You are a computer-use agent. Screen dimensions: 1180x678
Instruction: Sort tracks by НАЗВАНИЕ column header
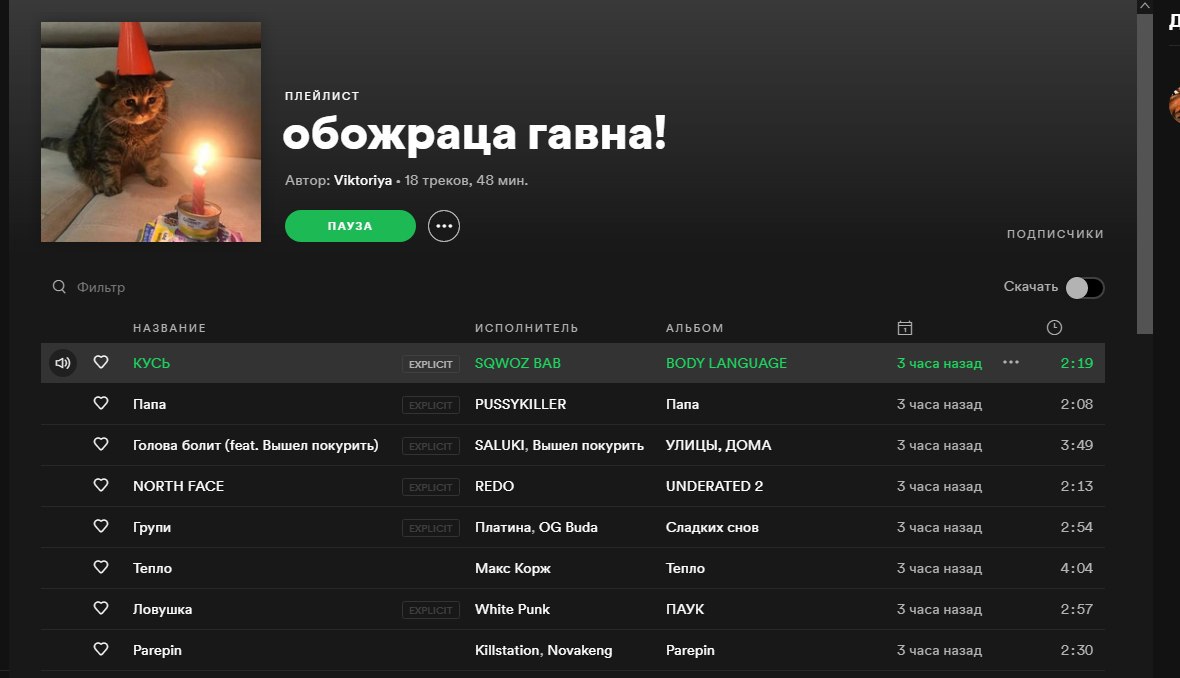pyautogui.click(x=169, y=328)
